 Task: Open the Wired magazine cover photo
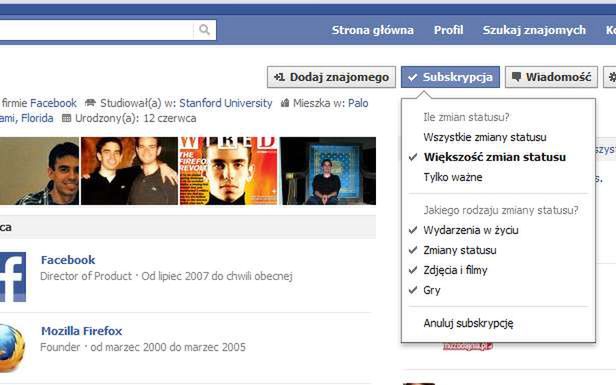coord(228,171)
